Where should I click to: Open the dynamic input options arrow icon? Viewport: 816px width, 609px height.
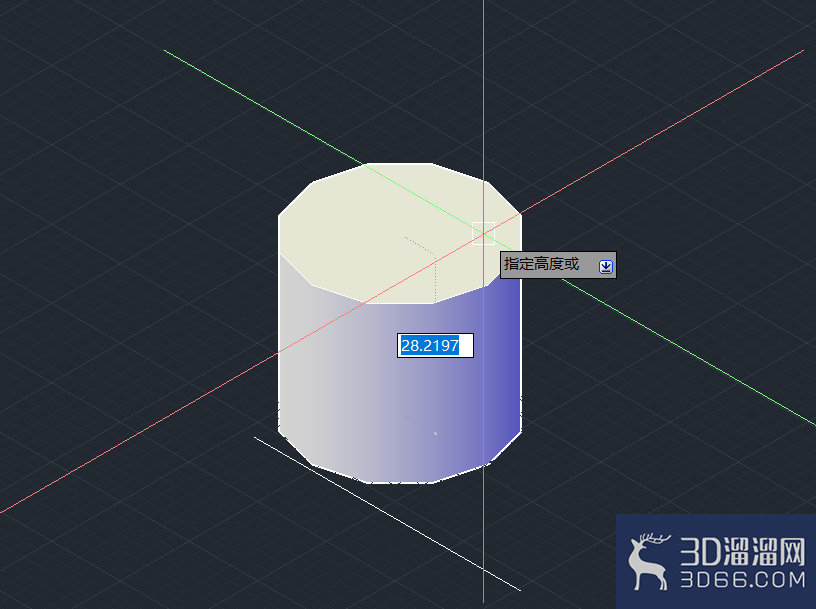(x=606, y=267)
